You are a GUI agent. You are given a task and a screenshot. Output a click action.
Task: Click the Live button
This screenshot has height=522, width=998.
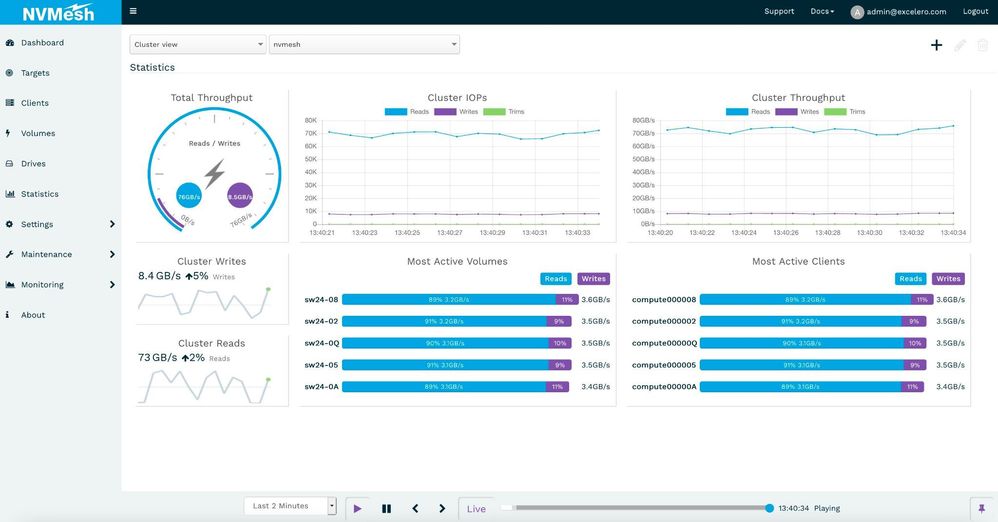coord(476,509)
